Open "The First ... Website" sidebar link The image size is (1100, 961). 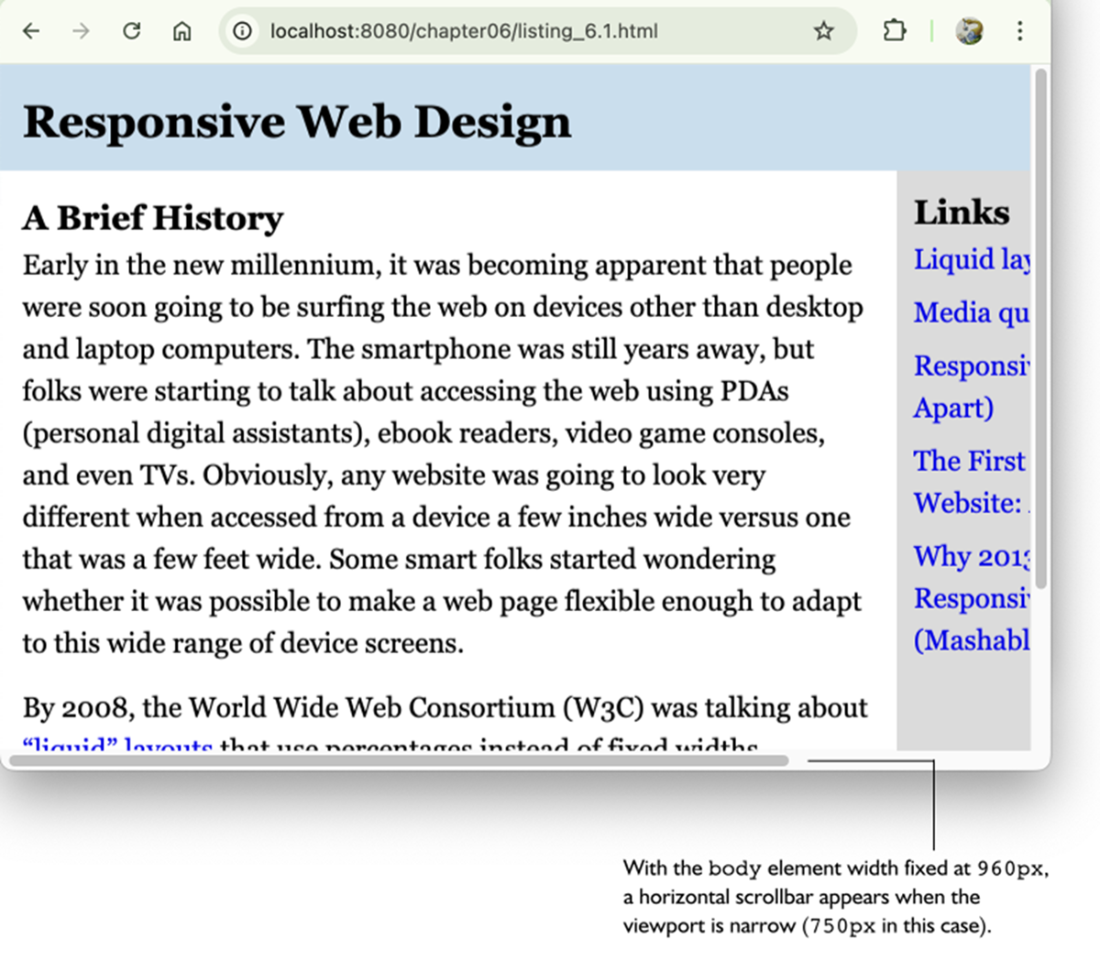(970, 461)
